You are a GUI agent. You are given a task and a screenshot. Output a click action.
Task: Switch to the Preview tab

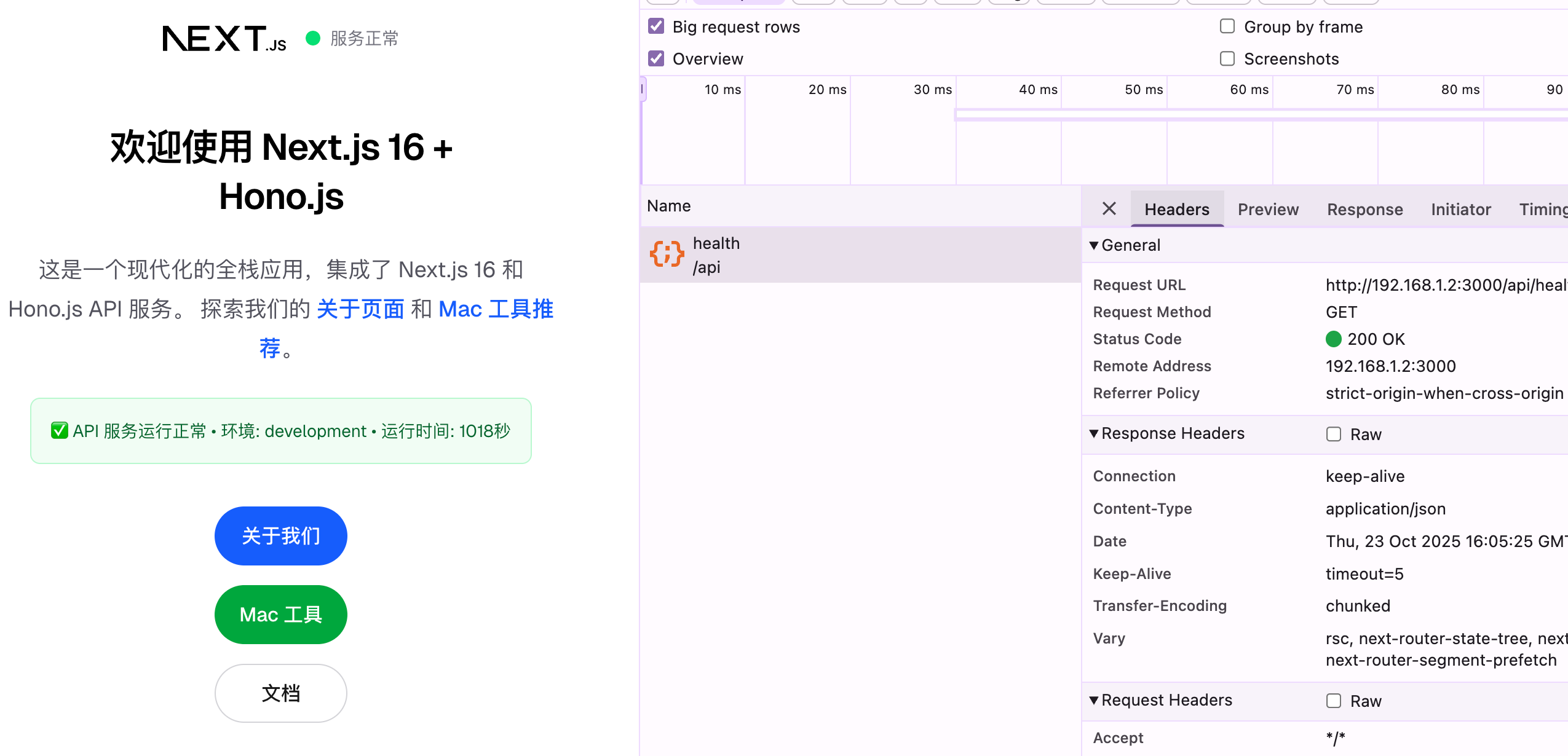point(1268,210)
